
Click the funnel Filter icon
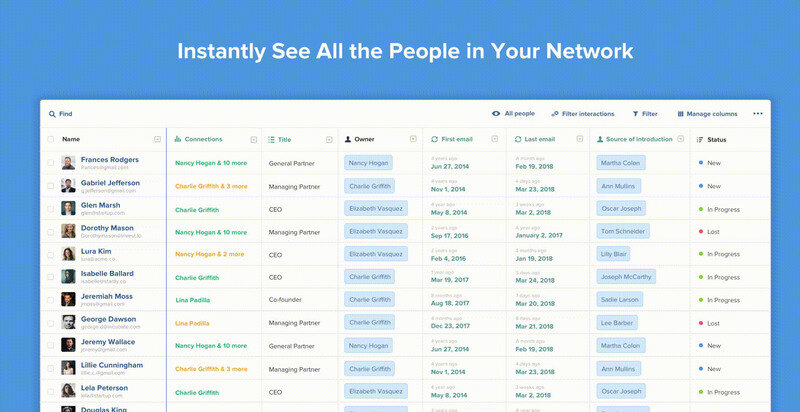click(635, 114)
